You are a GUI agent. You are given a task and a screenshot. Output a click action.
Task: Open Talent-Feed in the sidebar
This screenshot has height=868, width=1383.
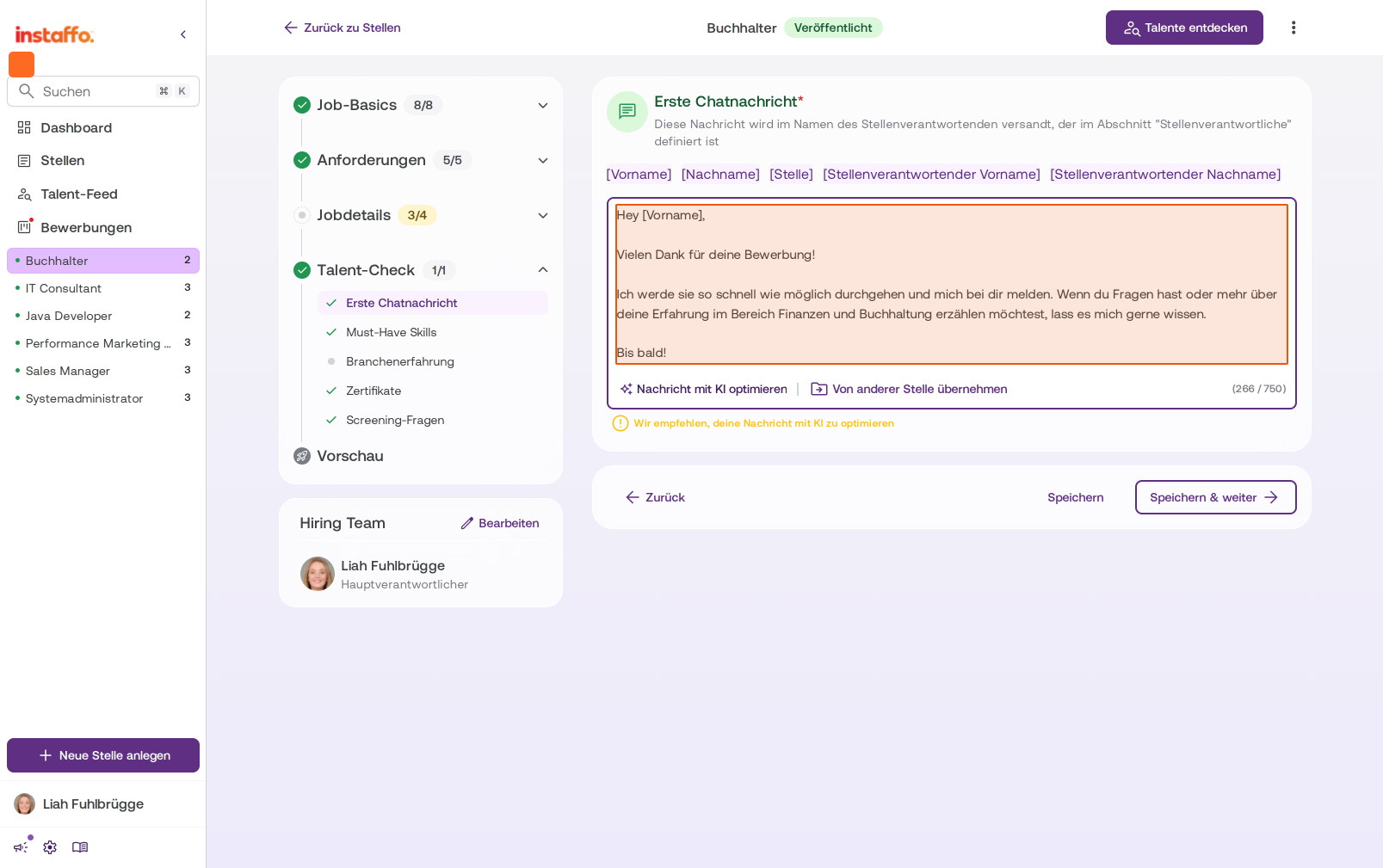[103, 194]
